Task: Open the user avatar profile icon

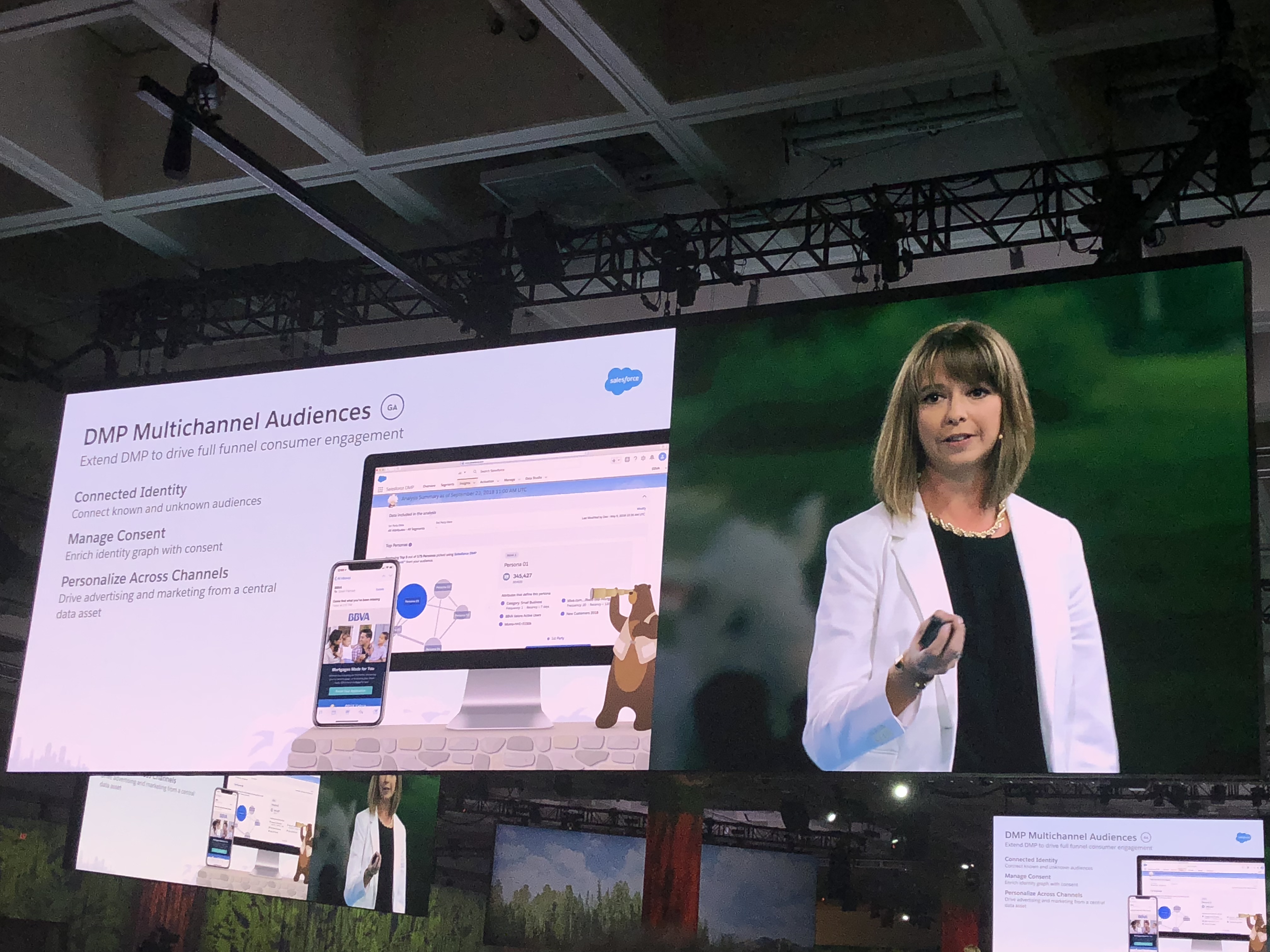Action: pyautogui.click(x=662, y=457)
